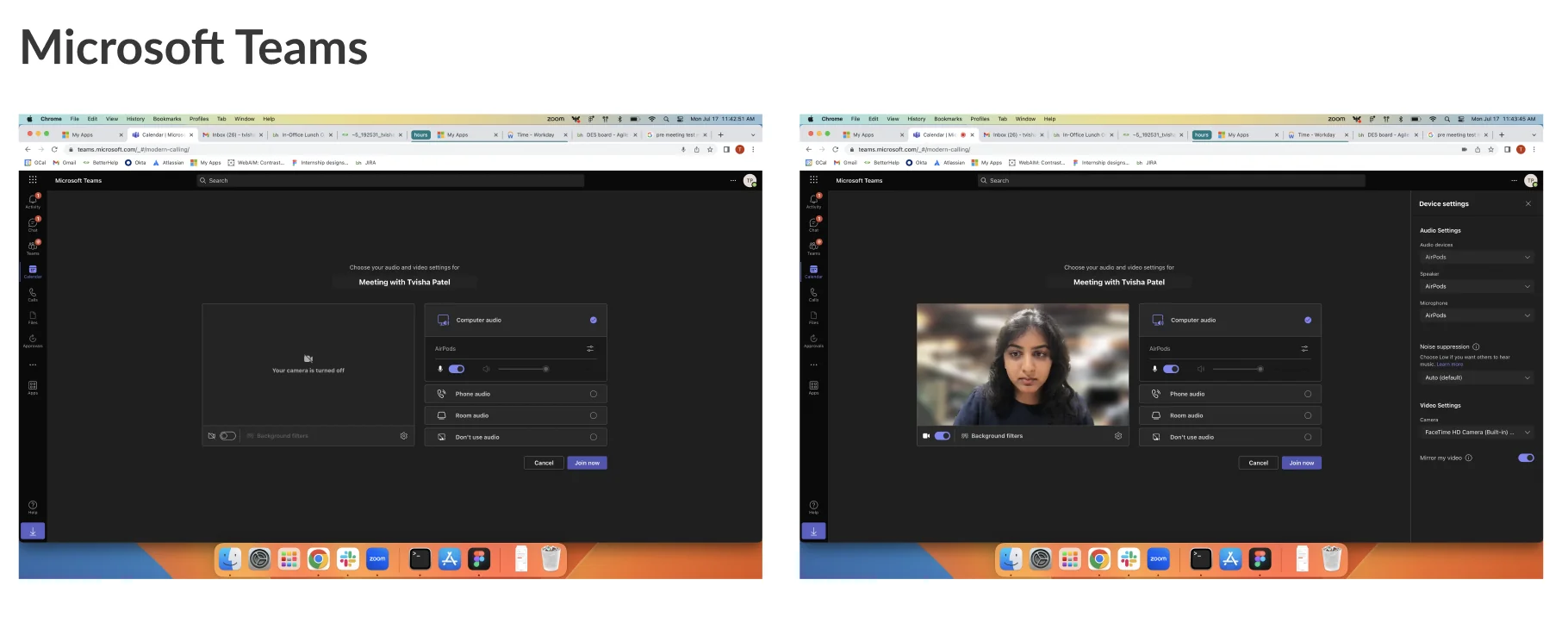Click AirPods device settings sliders icon, right screenshot
Image resolution: width=1568 pixels, height=617 pixels.
[x=1304, y=348]
